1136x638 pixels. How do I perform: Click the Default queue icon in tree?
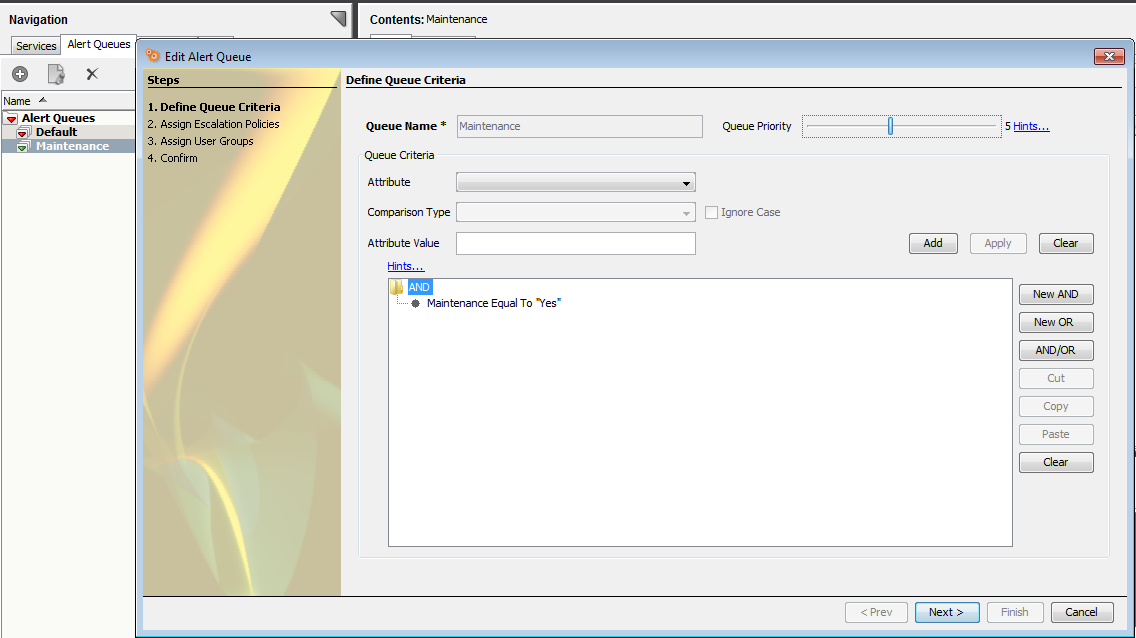24,133
